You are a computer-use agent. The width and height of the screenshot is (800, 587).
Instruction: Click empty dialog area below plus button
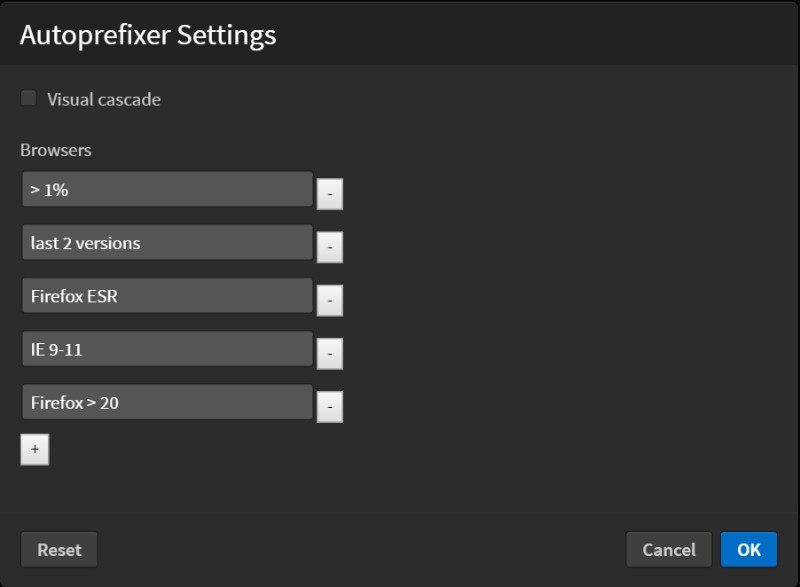click(300, 485)
